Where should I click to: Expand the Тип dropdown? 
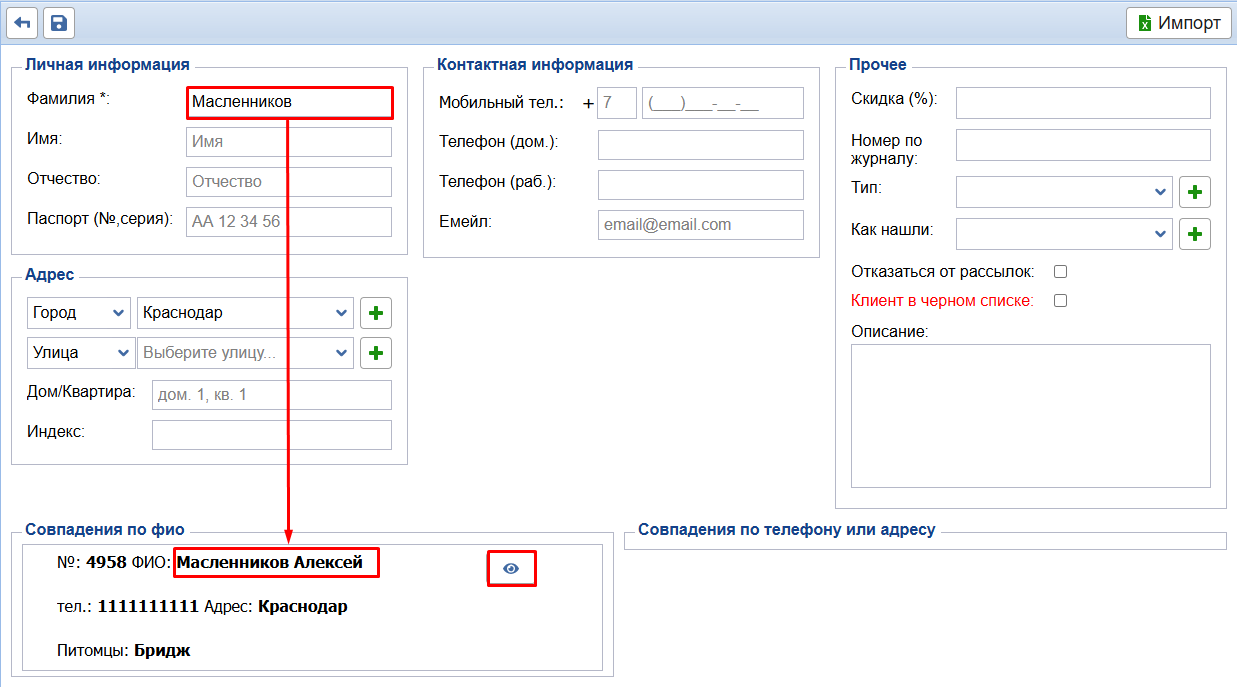(1064, 191)
